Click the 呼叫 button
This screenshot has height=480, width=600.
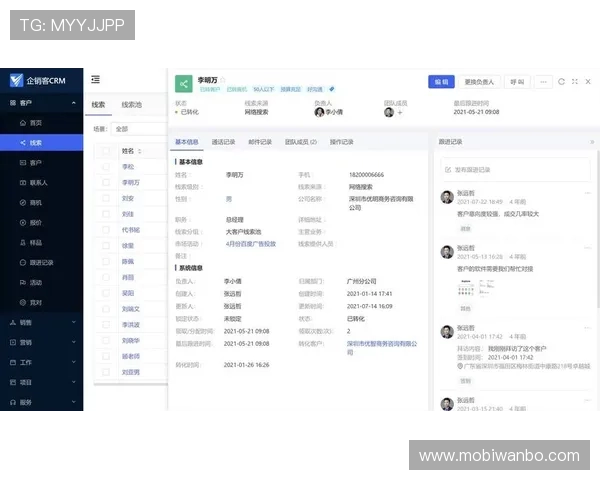(x=517, y=82)
